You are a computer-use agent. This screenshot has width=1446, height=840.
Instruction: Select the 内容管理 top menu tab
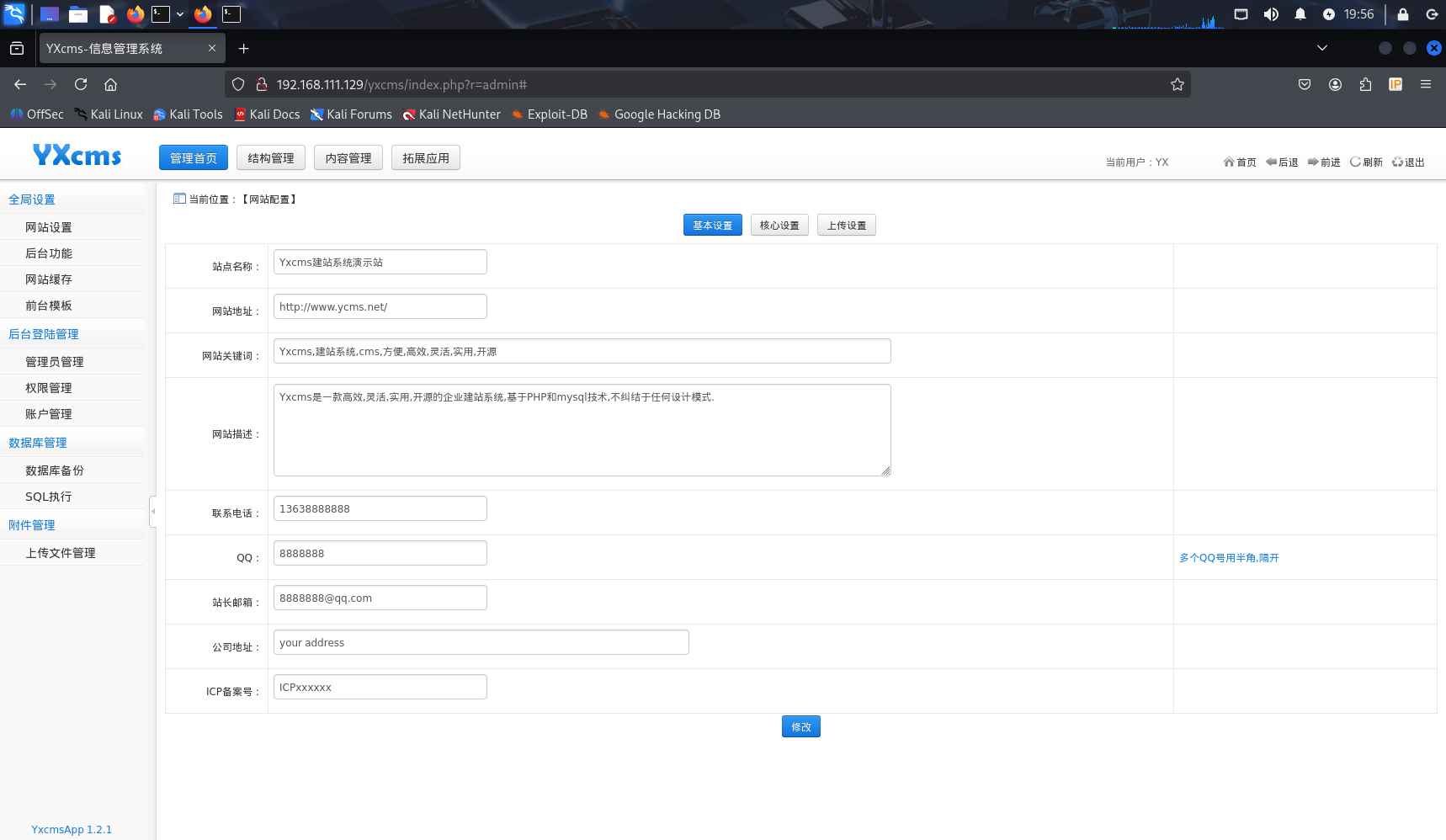pyautogui.click(x=348, y=158)
